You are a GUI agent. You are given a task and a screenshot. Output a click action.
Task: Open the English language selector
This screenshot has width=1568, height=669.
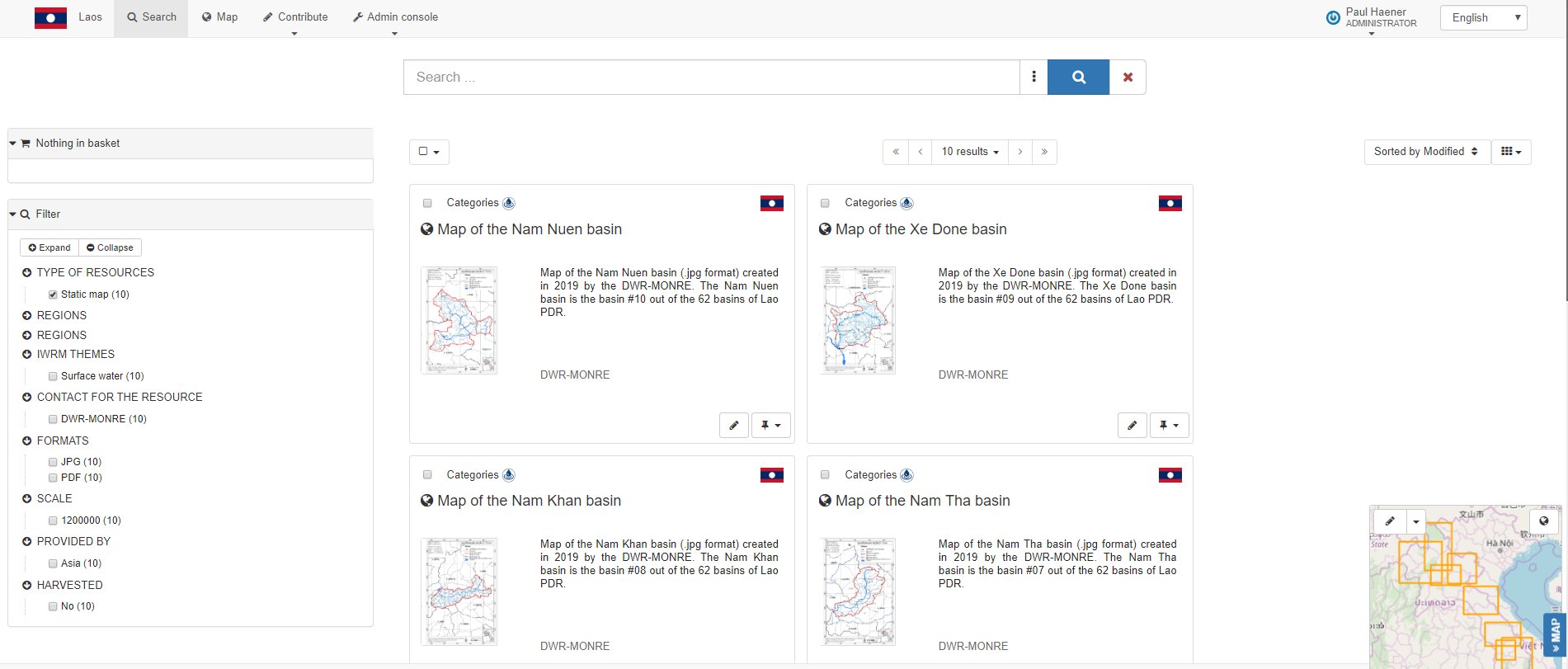(1482, 18)
